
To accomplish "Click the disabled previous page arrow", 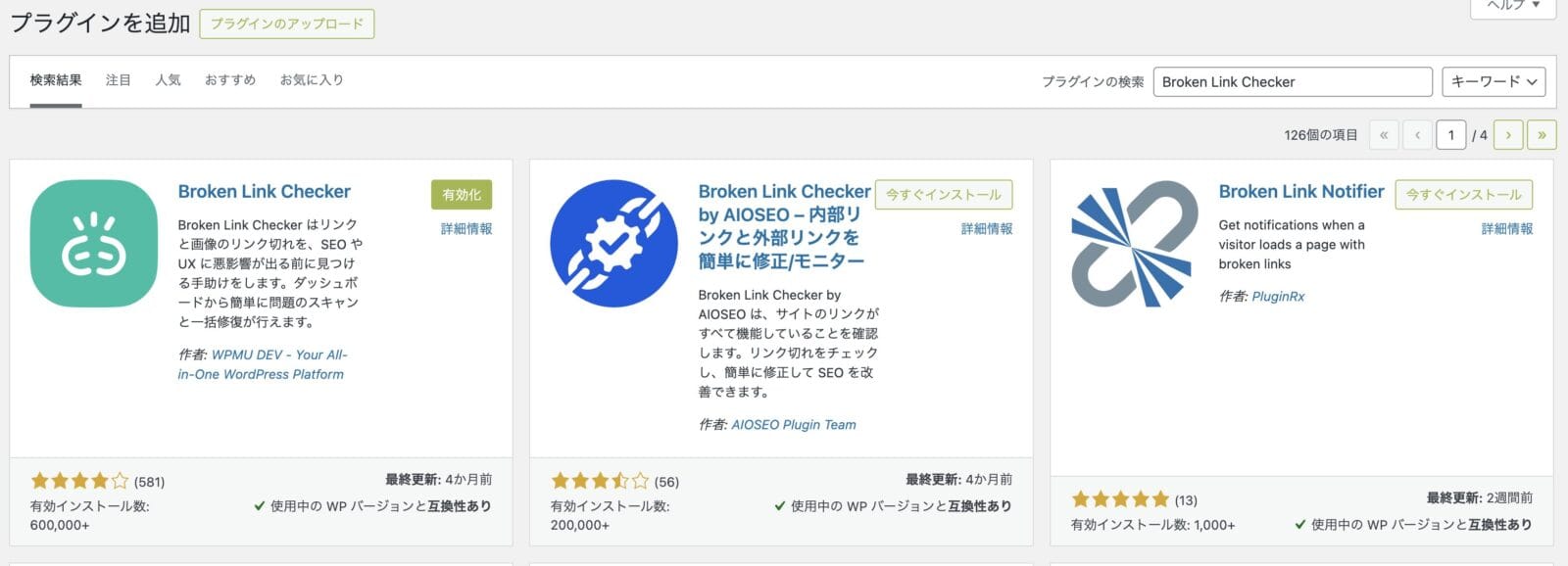I will point(1417,135).
